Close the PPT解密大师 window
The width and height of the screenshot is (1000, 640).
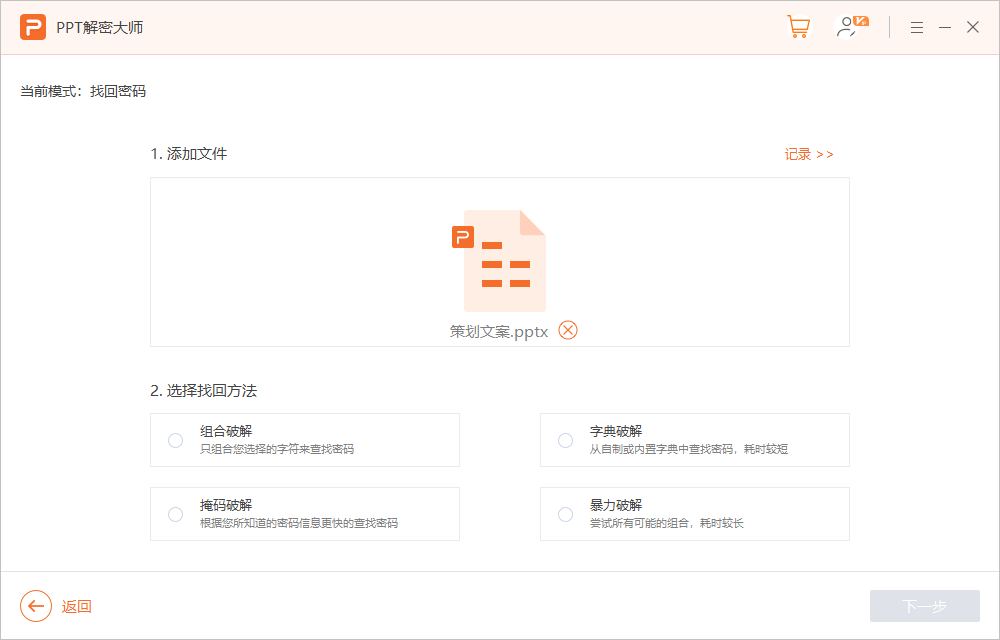[972, 28]
